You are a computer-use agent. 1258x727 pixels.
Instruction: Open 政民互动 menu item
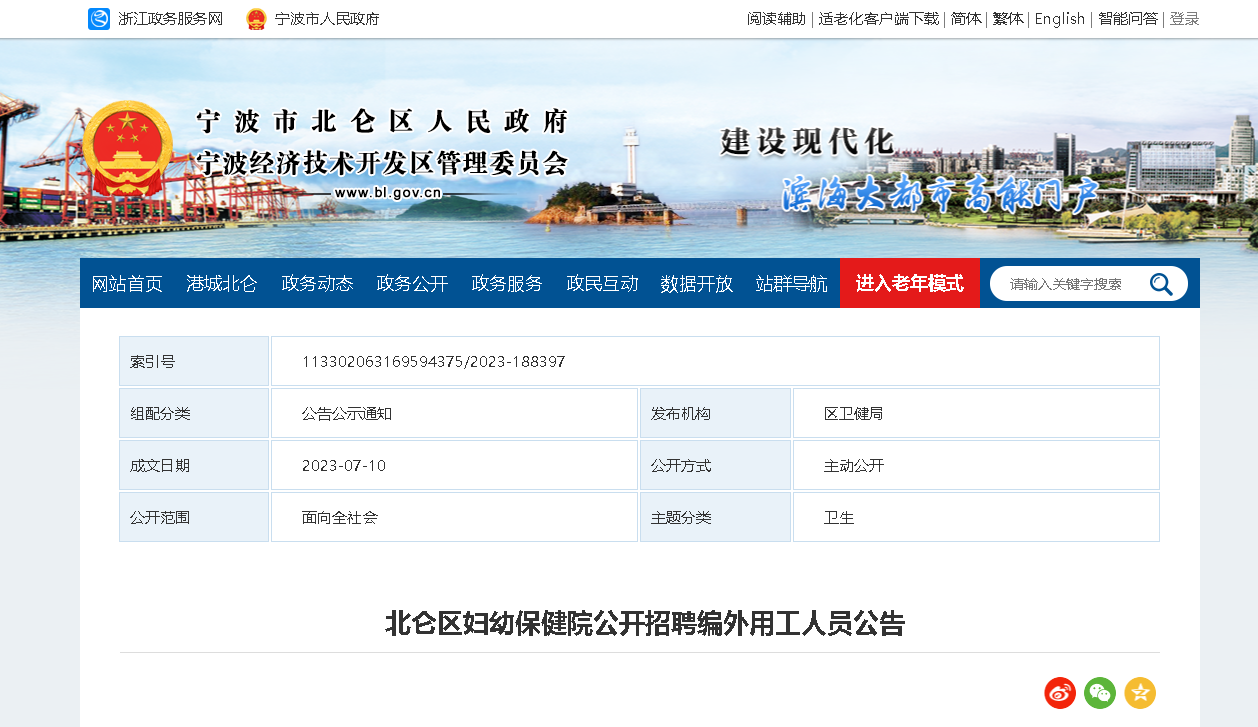click(602, 284)
